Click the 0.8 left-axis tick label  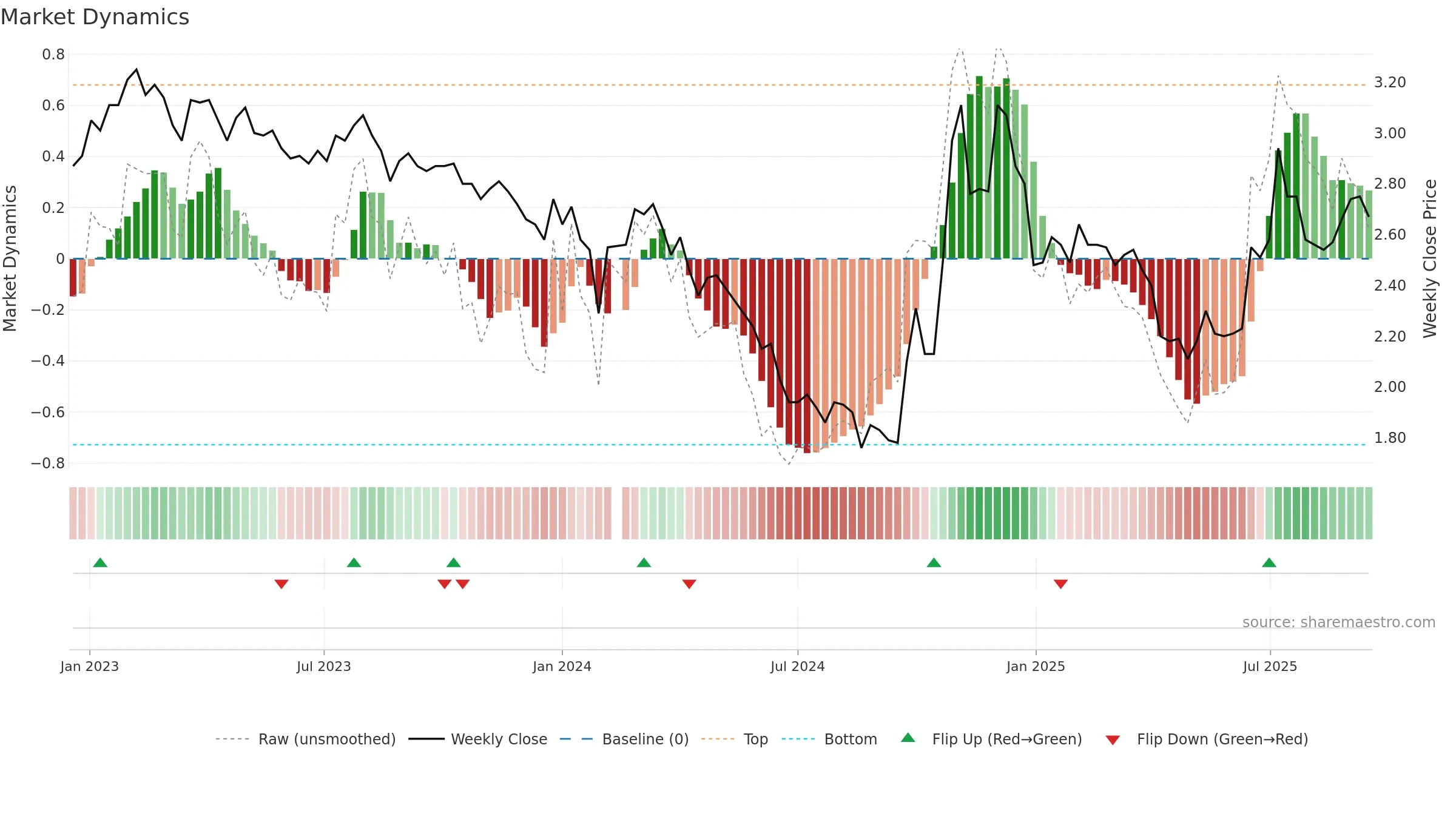[x=53, y=55]
